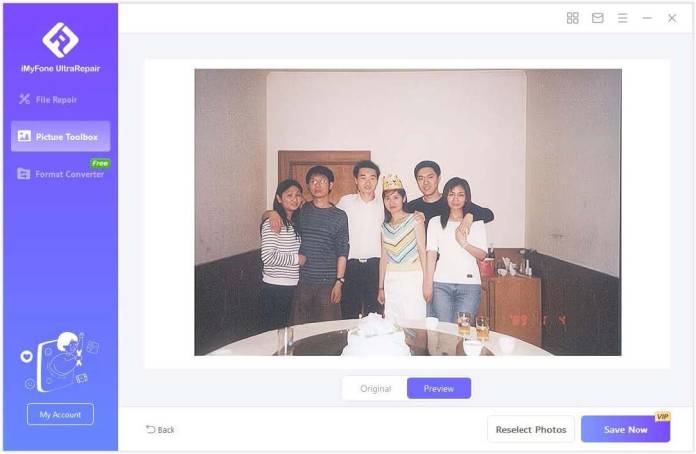The image size is (696, 454).
Task: Click the VIP badge on Save Now
Action: pos(662,416)
